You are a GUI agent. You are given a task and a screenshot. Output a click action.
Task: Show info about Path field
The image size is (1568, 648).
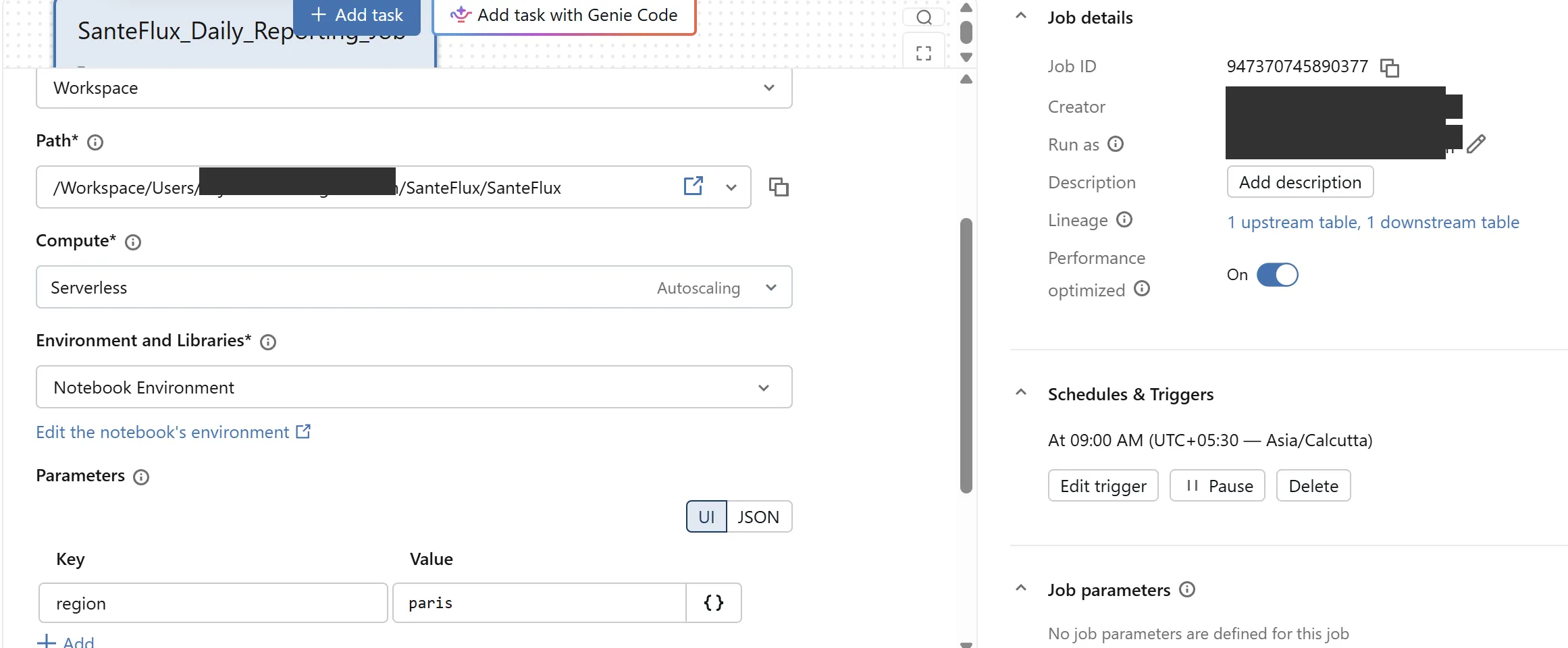pyautogui.click(x=95, y=142)
